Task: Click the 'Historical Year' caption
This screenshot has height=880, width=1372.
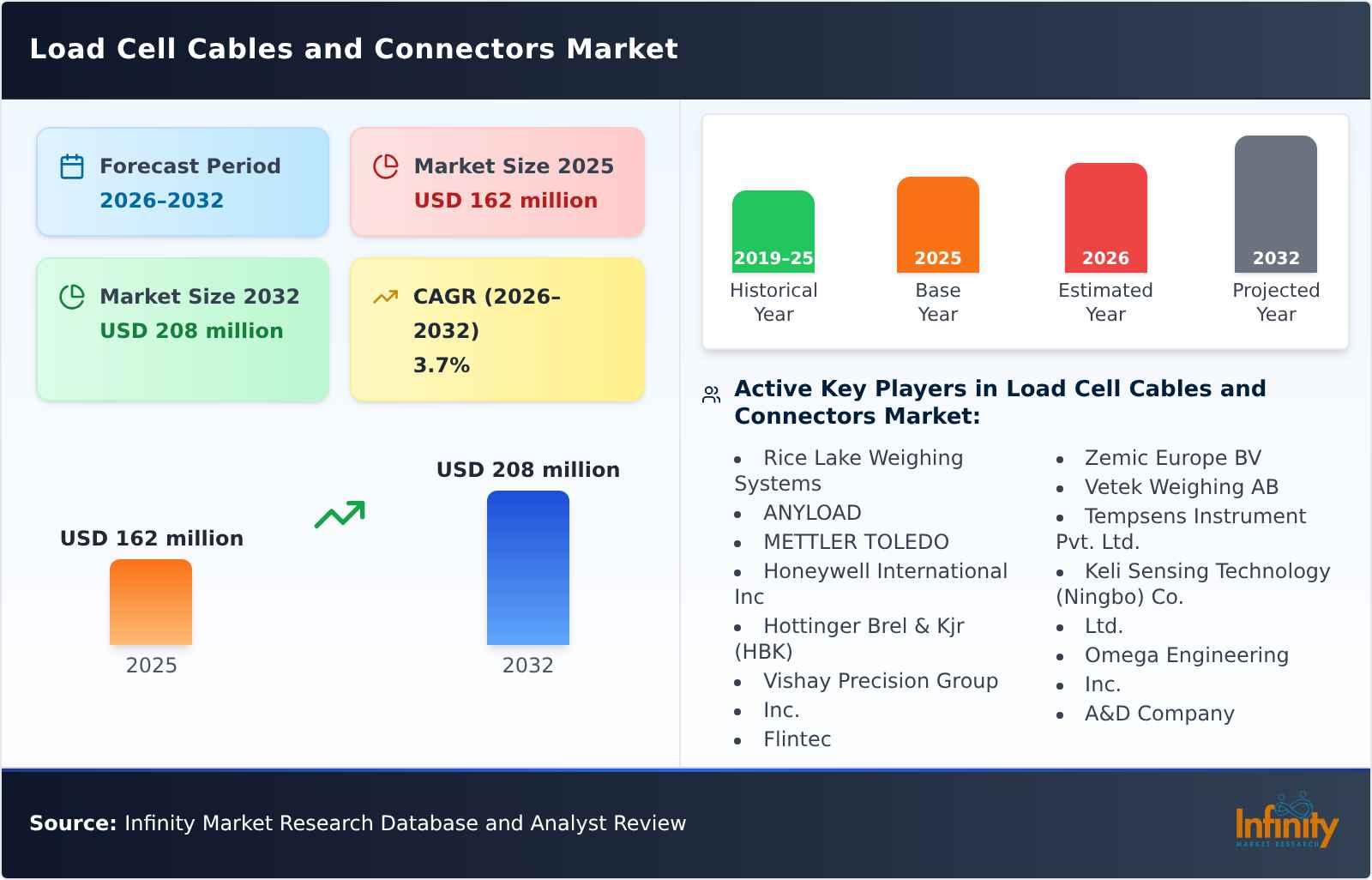Action: click(773, 303)
